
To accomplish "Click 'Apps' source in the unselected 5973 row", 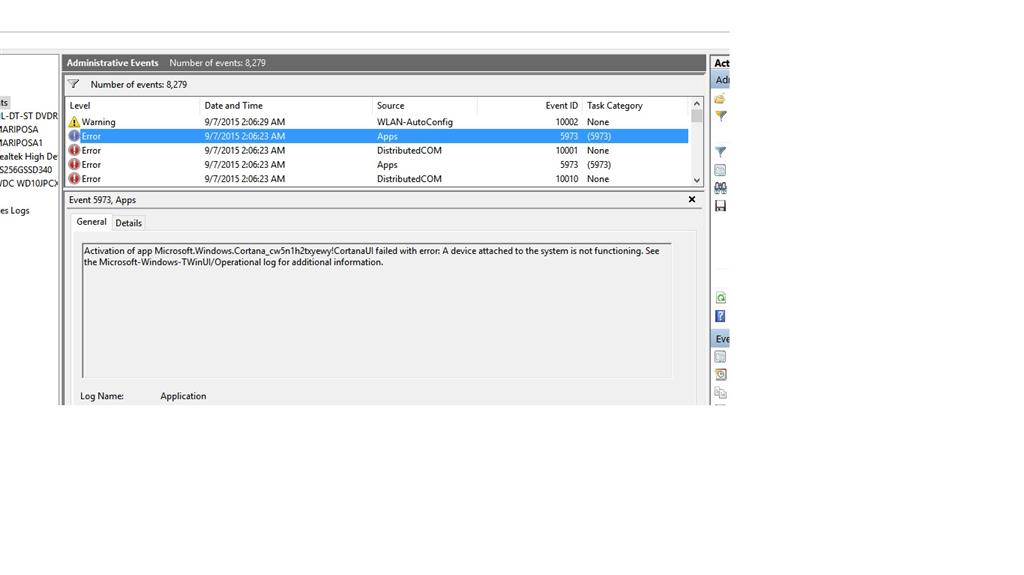I will pyautogui.click(x=387, y=165).
